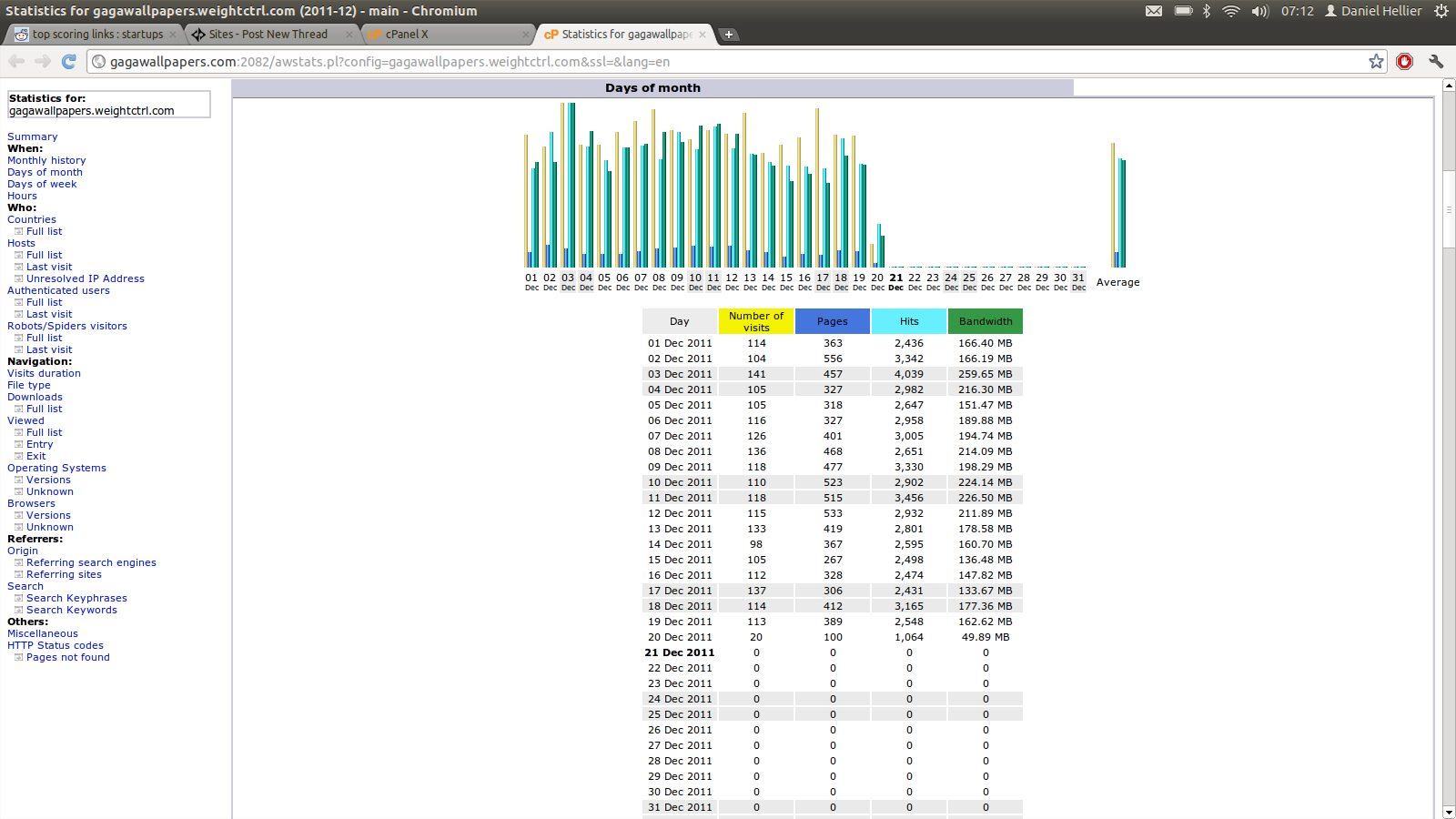Click the browser forward arrow
Viewport: 1456px width, 819px height.
point(43,61)
